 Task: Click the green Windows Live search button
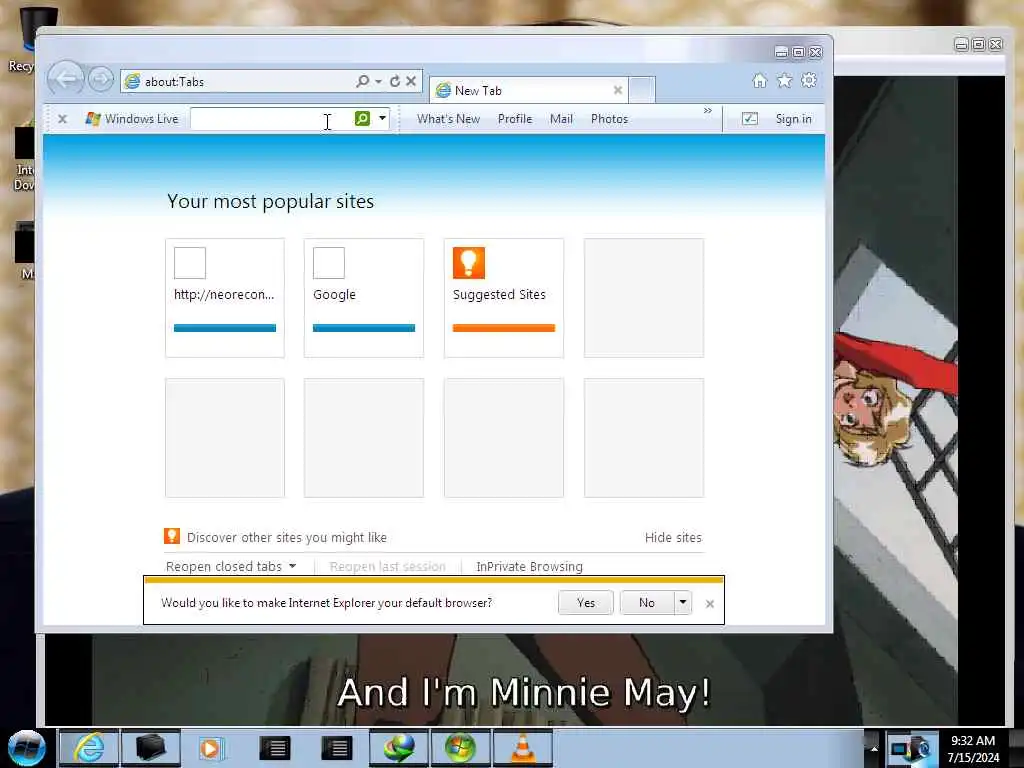pos(362,118)
